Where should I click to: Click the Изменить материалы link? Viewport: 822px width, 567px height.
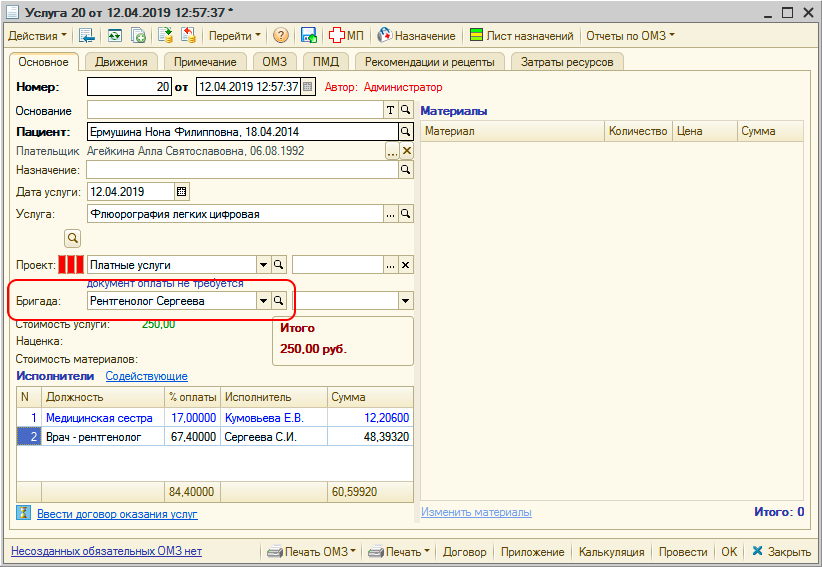[x=476, y=512]
